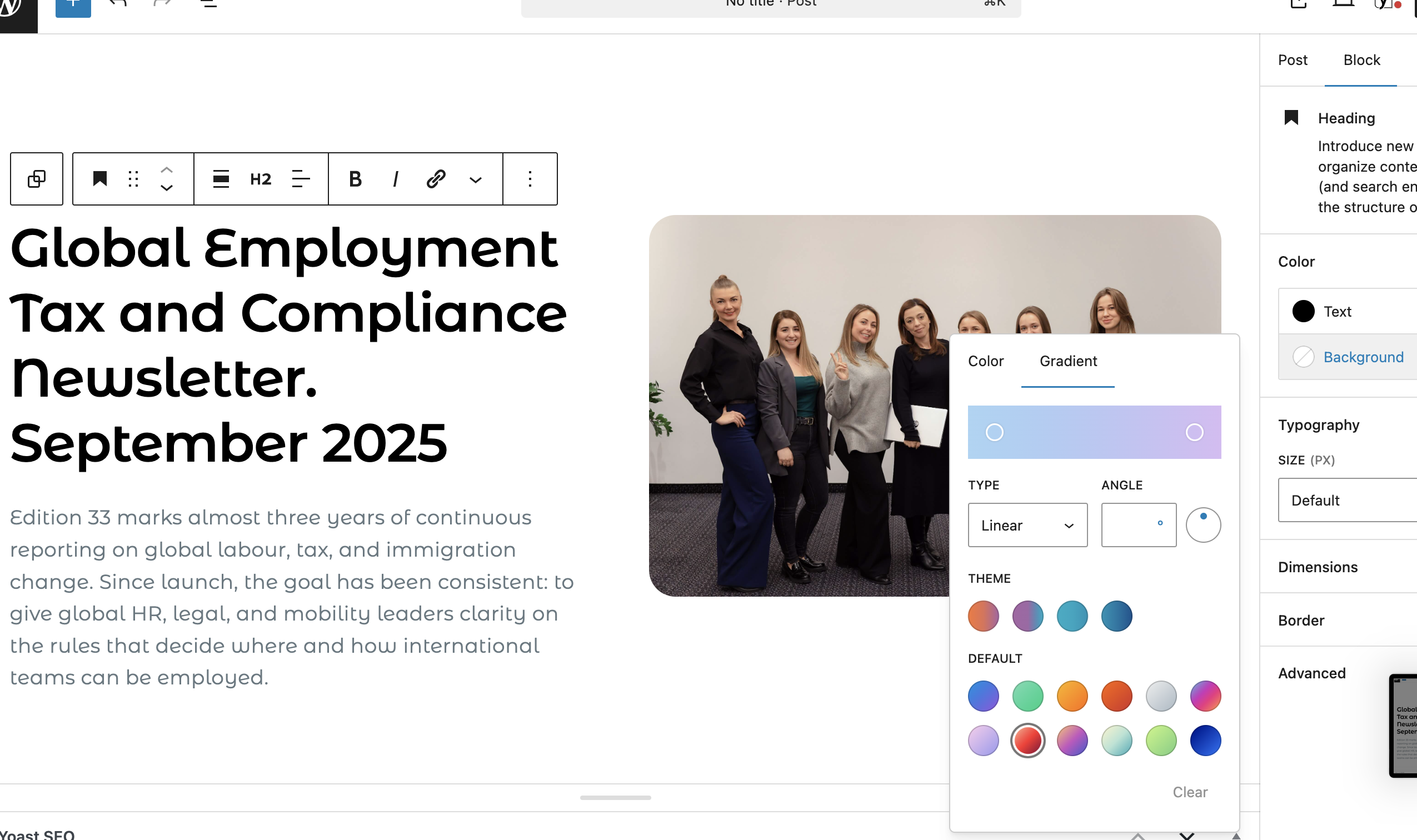Screen dimensions: 1417x840
Task: Open the block options three-dot menu
Action: [x=530, y=179]
